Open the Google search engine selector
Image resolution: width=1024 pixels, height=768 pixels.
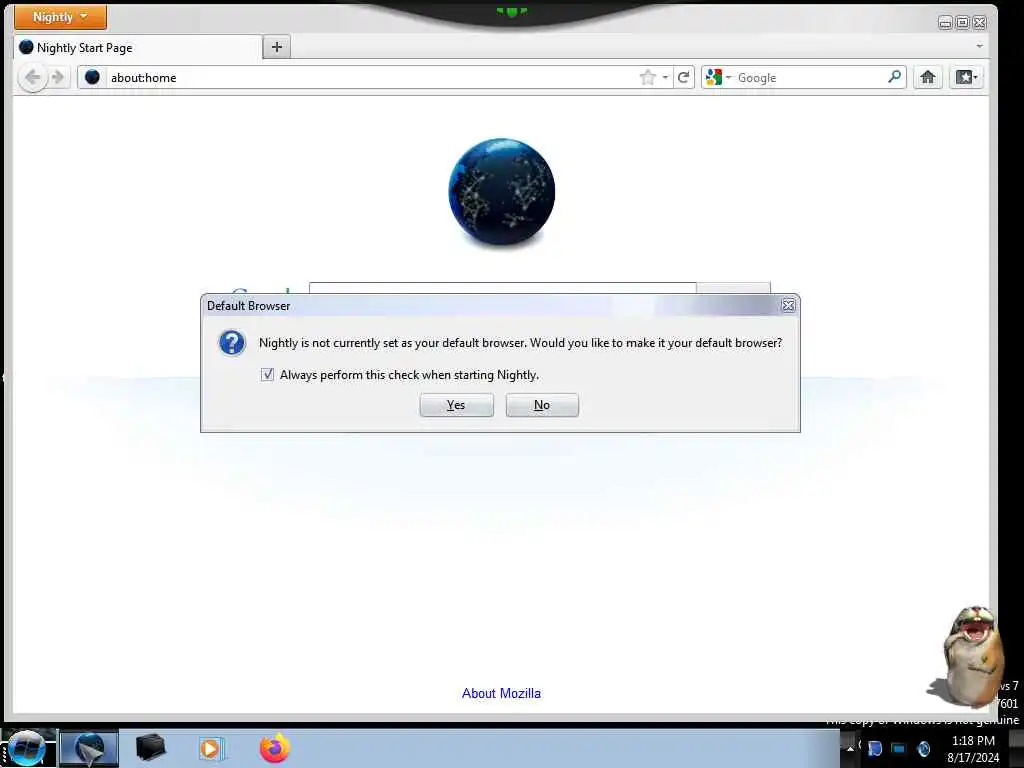(x=718, y=78)
